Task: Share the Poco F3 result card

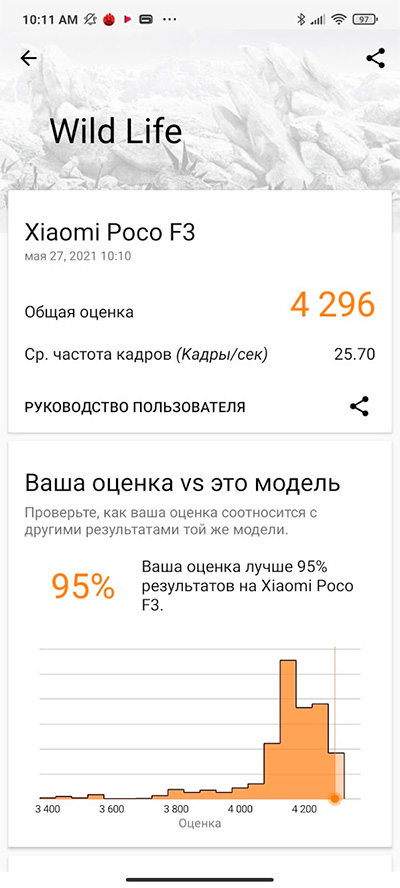Action: [x=359, y=406]
